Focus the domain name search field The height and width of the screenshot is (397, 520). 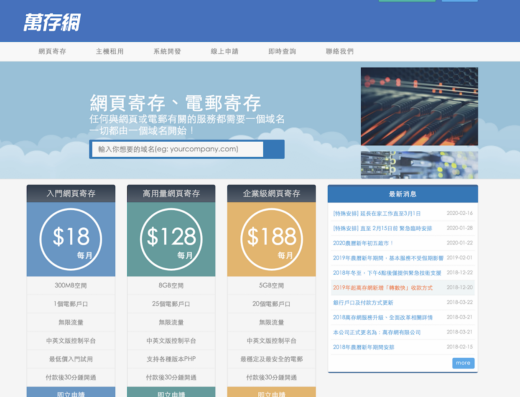177,149
